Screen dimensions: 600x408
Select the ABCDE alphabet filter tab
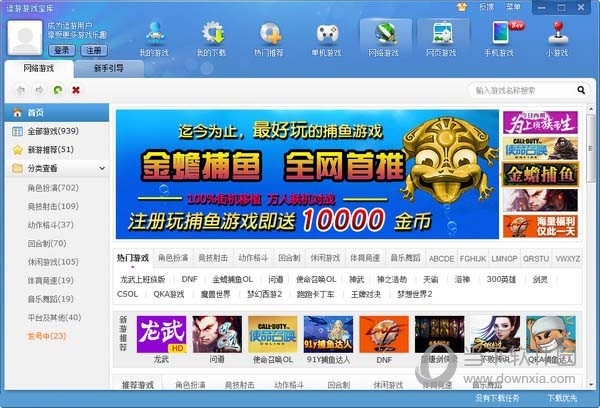click(441, 258)
